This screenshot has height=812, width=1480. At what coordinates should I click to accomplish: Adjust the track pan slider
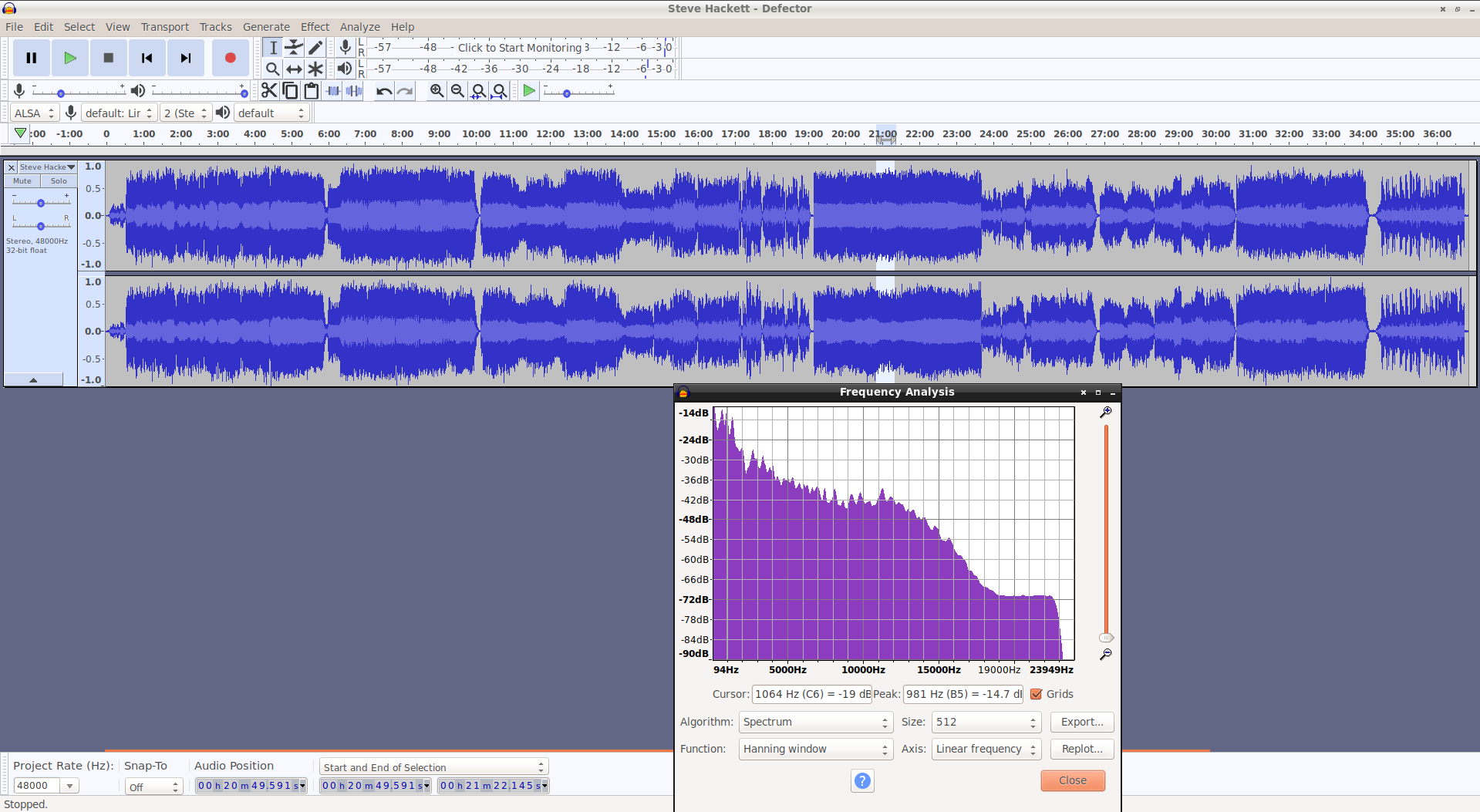click(x=41, y=225)
